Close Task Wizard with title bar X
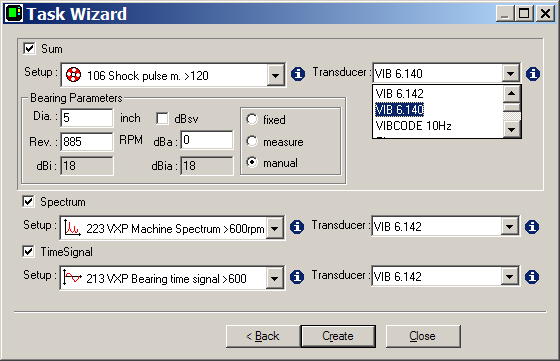 click(545, 14)
